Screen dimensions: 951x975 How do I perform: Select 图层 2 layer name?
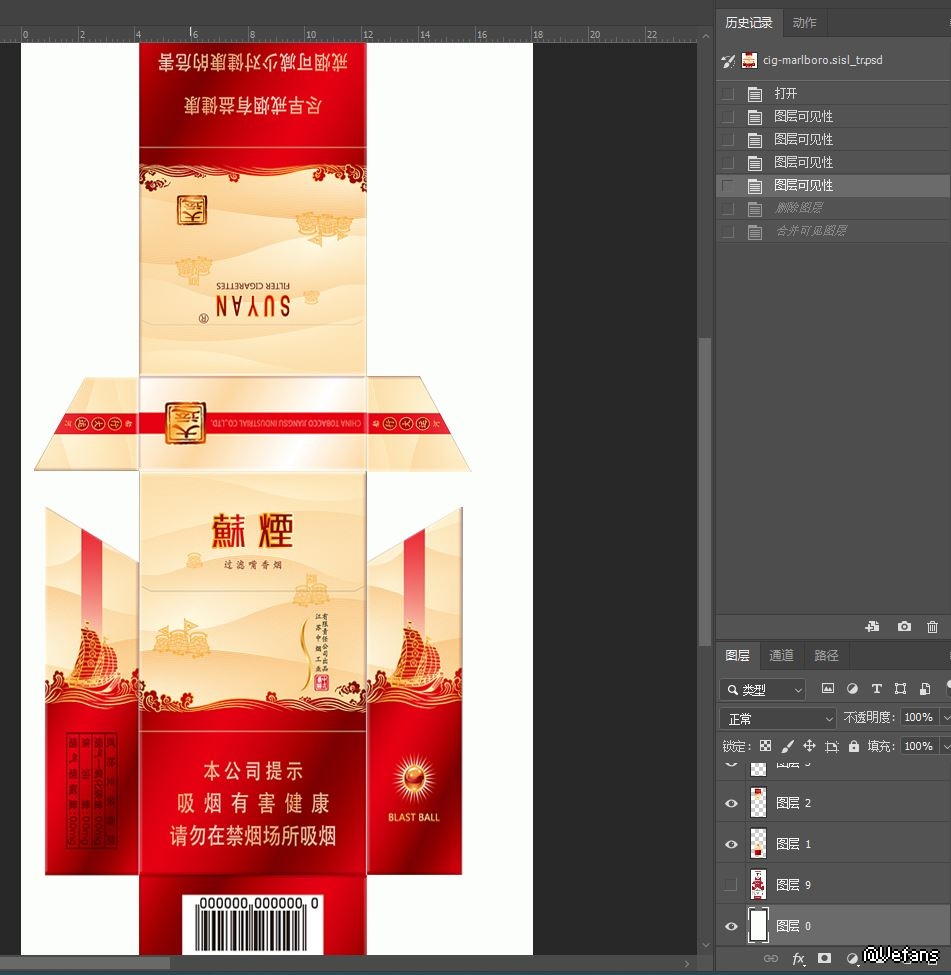pos(794,803)
